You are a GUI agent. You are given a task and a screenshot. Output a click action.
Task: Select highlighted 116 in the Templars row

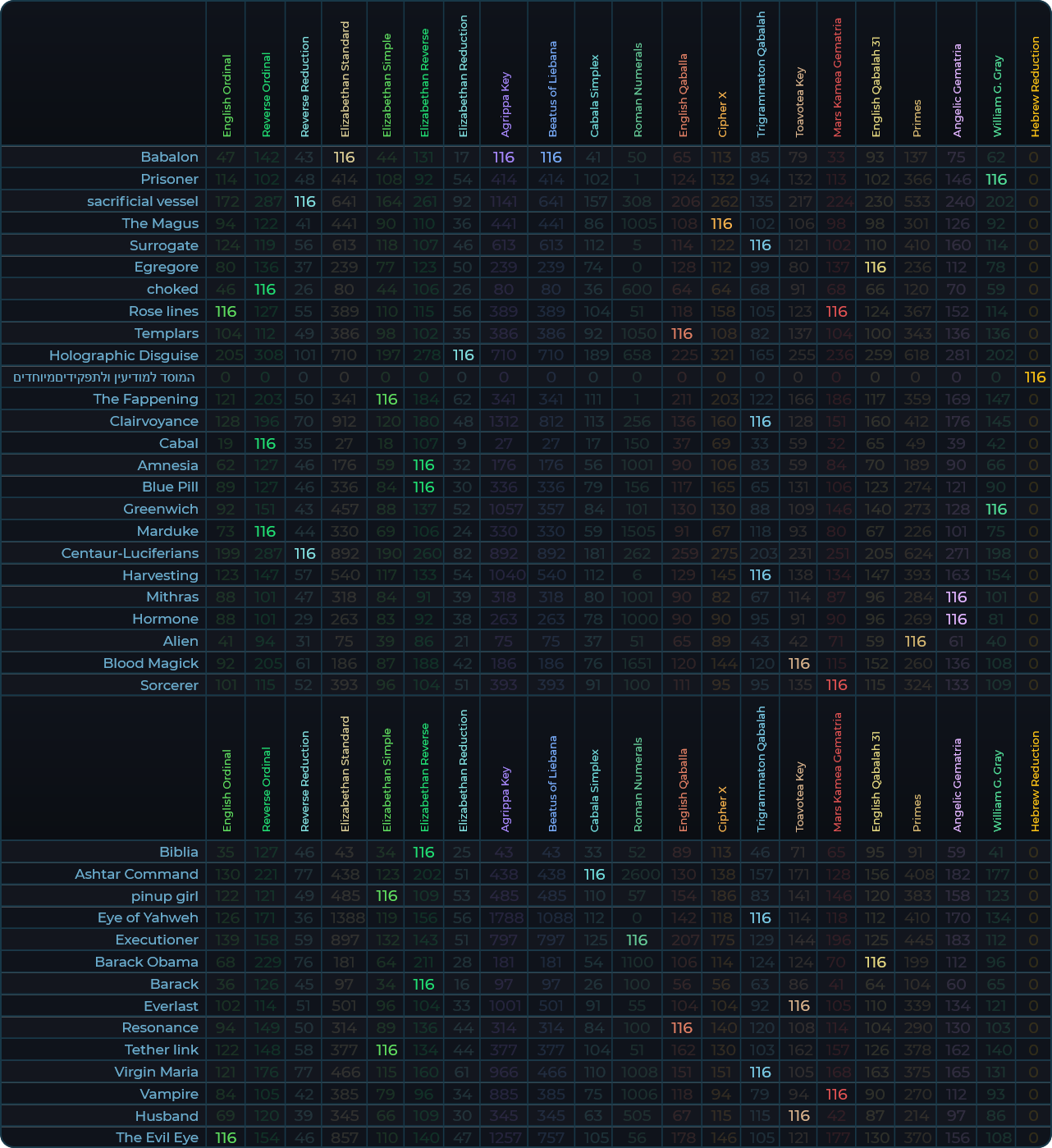tap(682, 334)
